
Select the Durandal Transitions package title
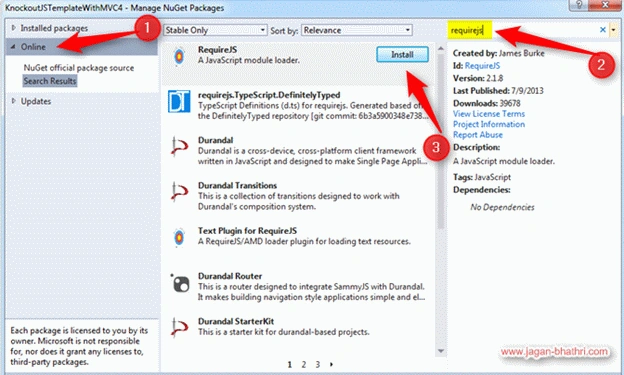[237, 186]
